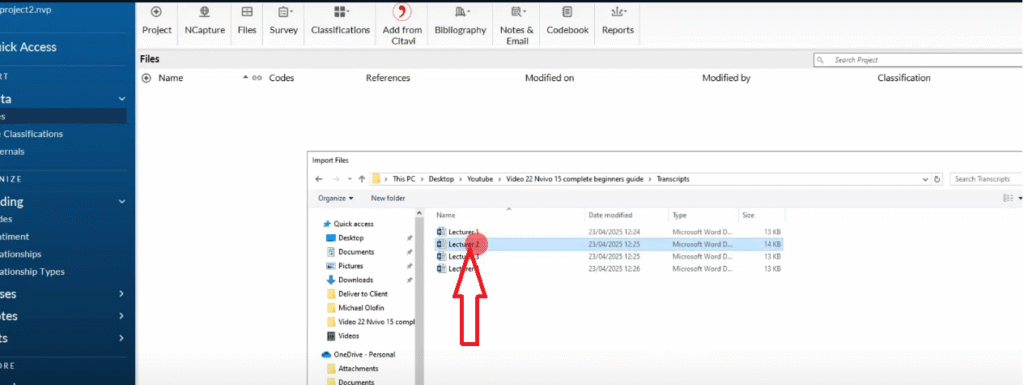Click Video 22 Nvivo 15 complete beginners guide breadcrumb

tap(575, 179)
